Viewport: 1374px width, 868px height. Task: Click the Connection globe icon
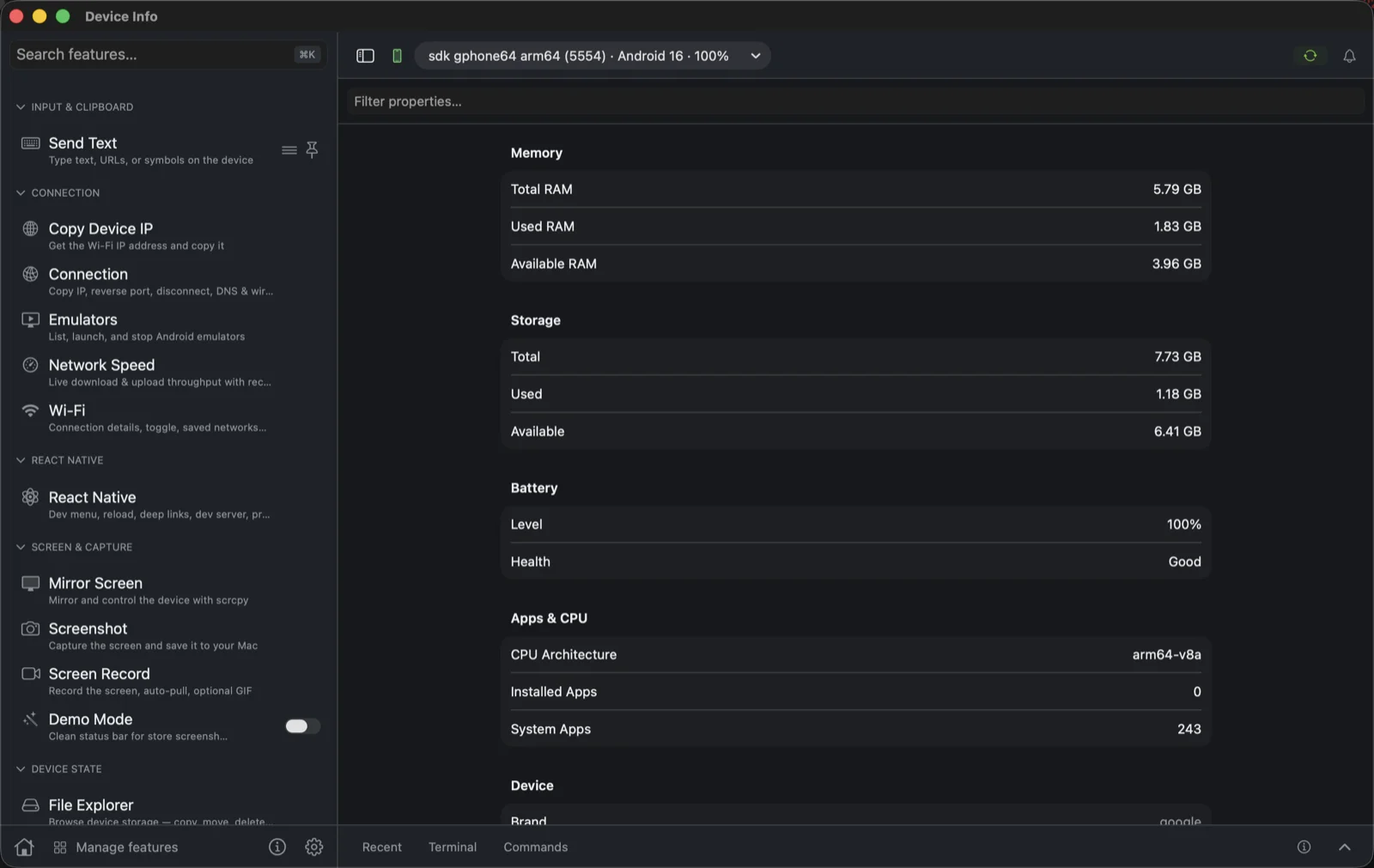[30, 274]
